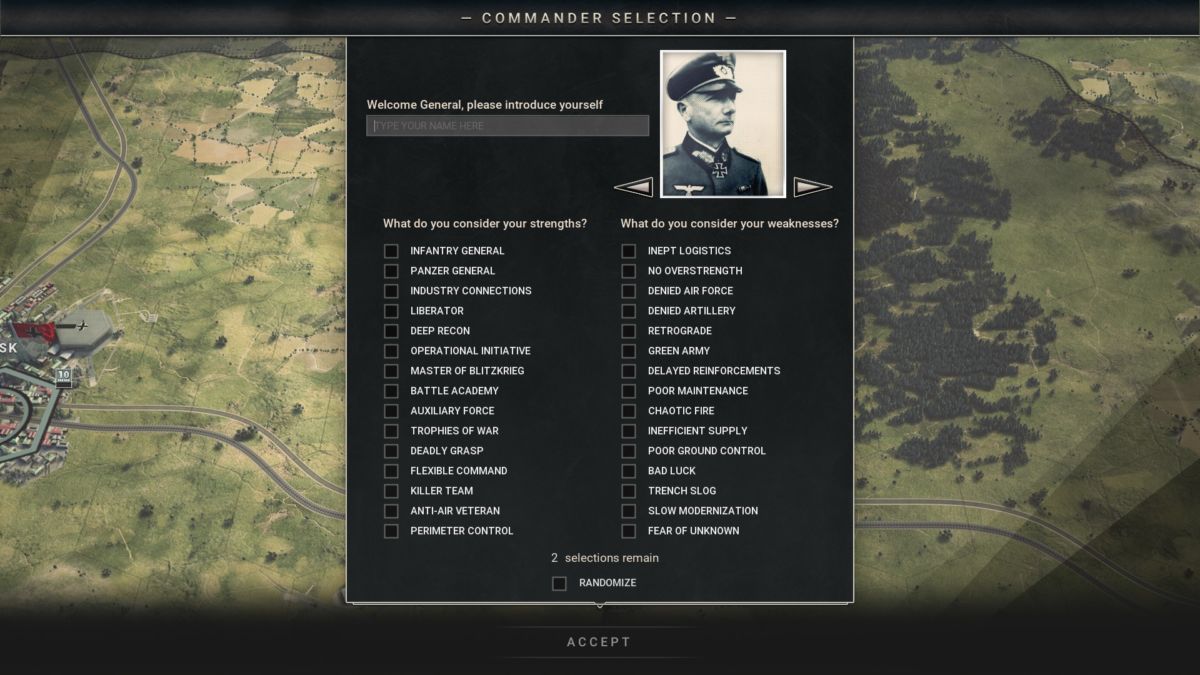Enable the Infantry General strength
This screenshot has height=675, width=1200.
coord(391,251)
